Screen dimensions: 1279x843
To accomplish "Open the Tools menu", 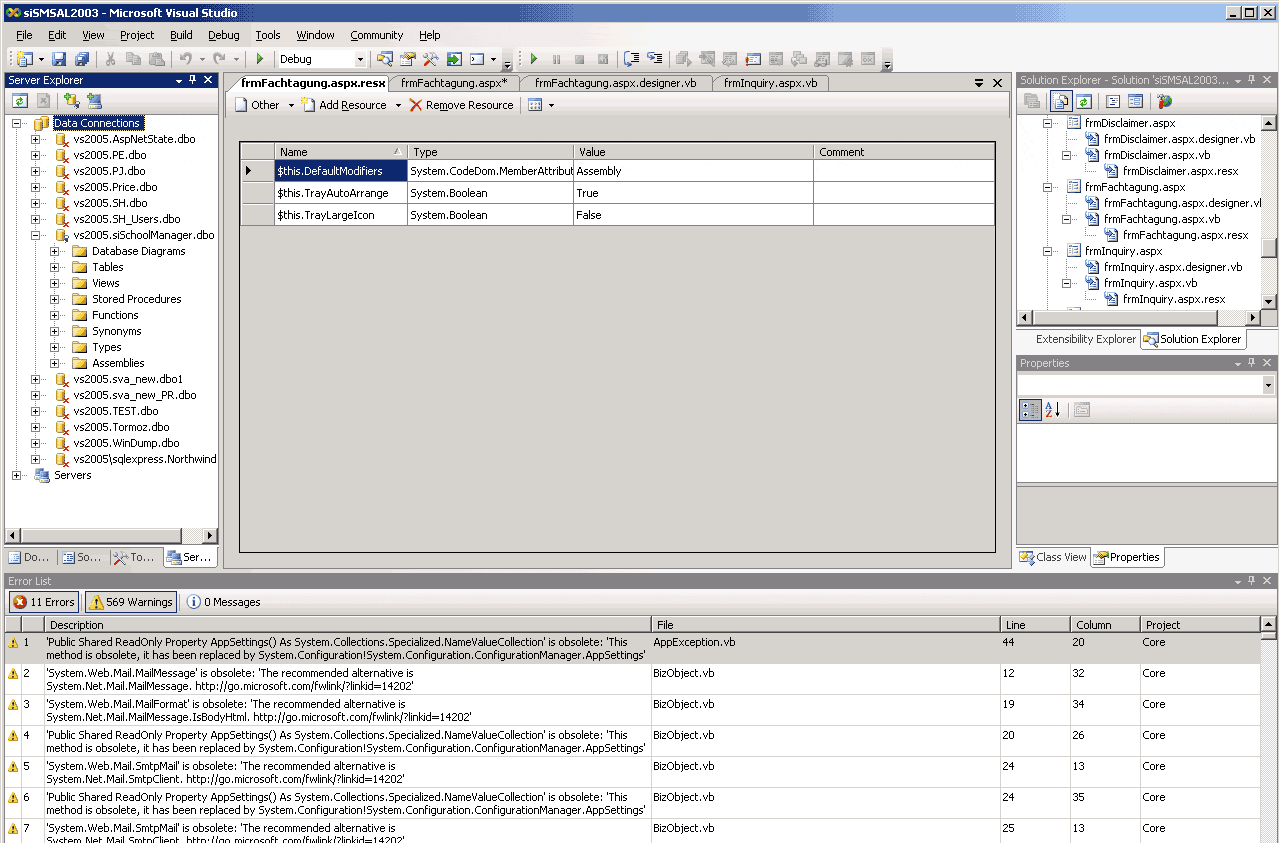I will 268,35.
